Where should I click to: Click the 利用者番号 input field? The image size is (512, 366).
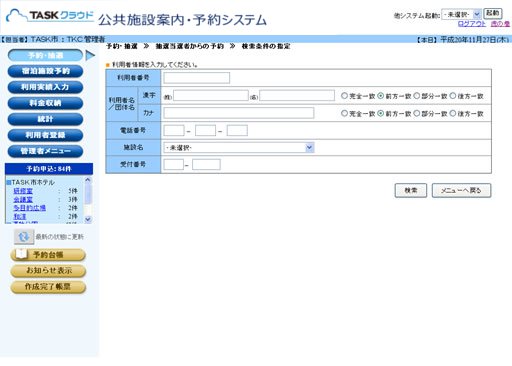(197, 78)
